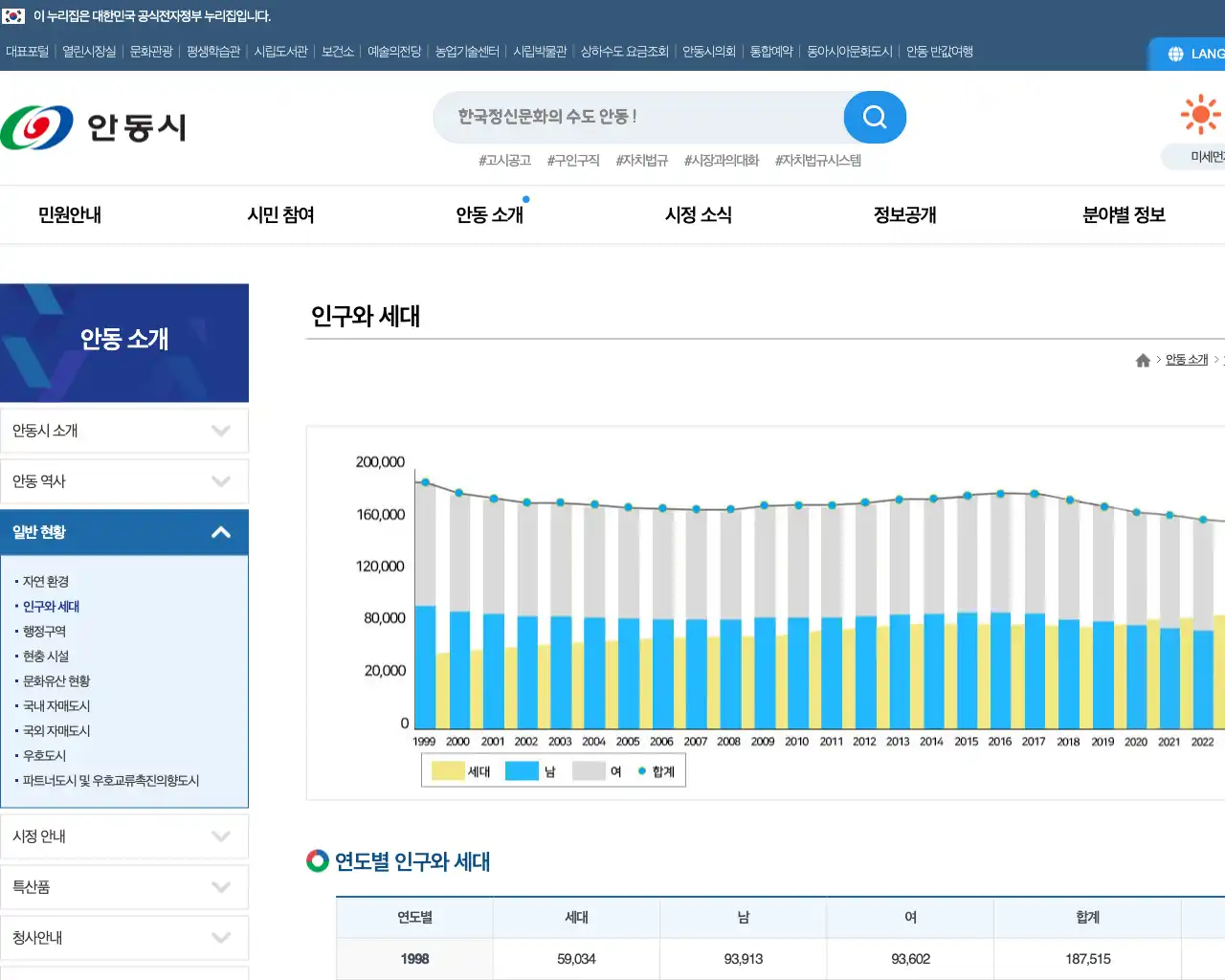Click the yellow 세대 legend swatch

(448, 771)
